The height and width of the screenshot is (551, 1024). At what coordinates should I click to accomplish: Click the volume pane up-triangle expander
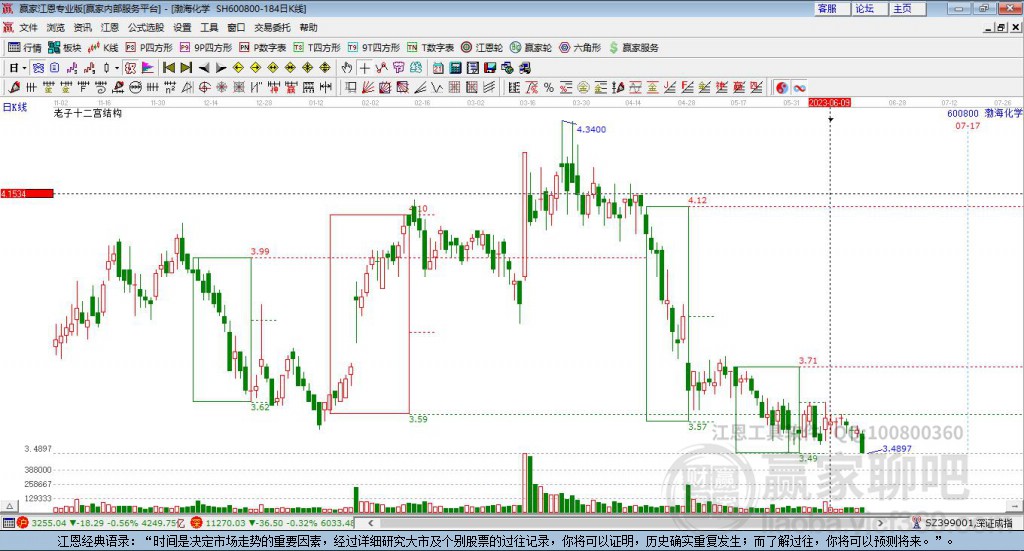(x=9, y=506)
